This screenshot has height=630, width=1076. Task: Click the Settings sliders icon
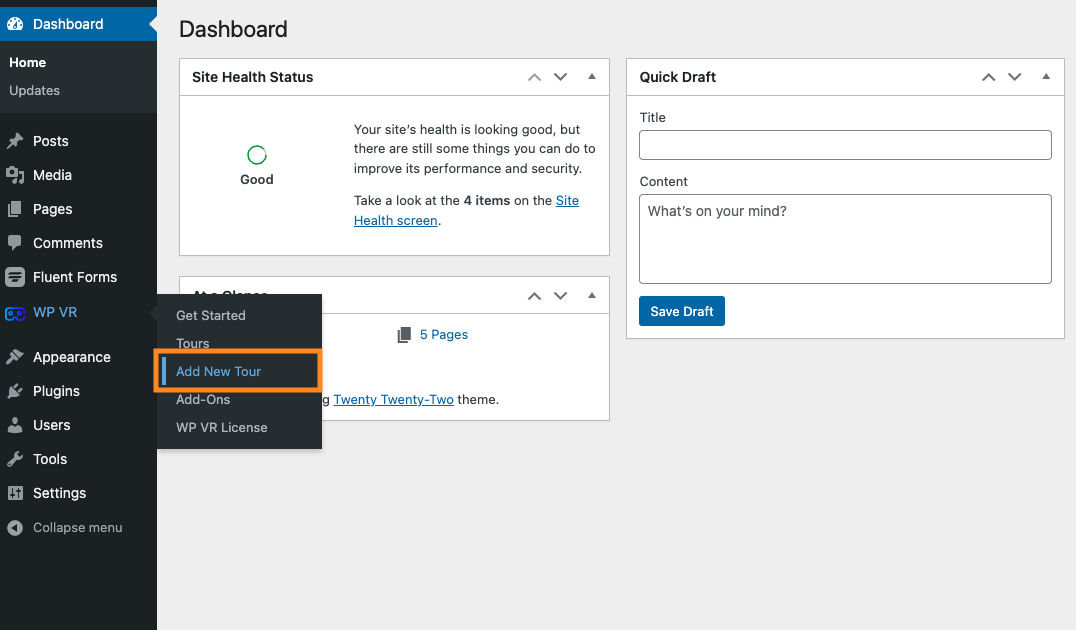(15, 493)
